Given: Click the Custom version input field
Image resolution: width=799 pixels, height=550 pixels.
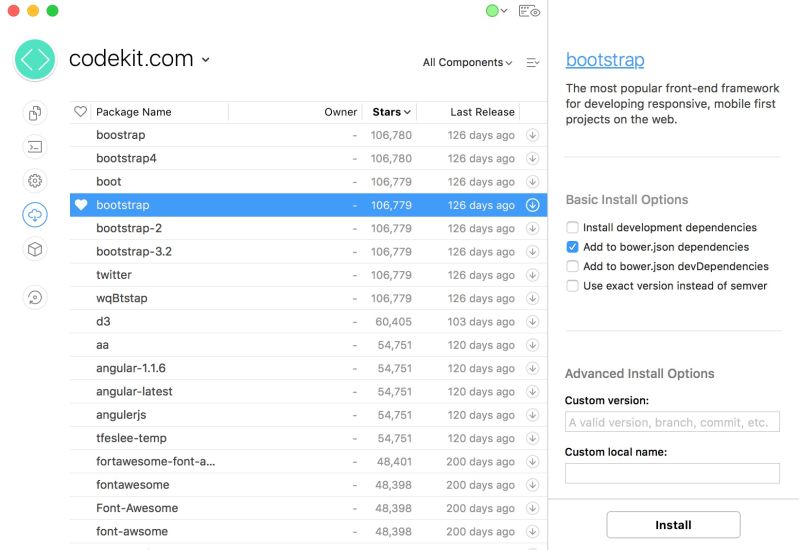Looking at the screenshot, I should pos(672,422).
